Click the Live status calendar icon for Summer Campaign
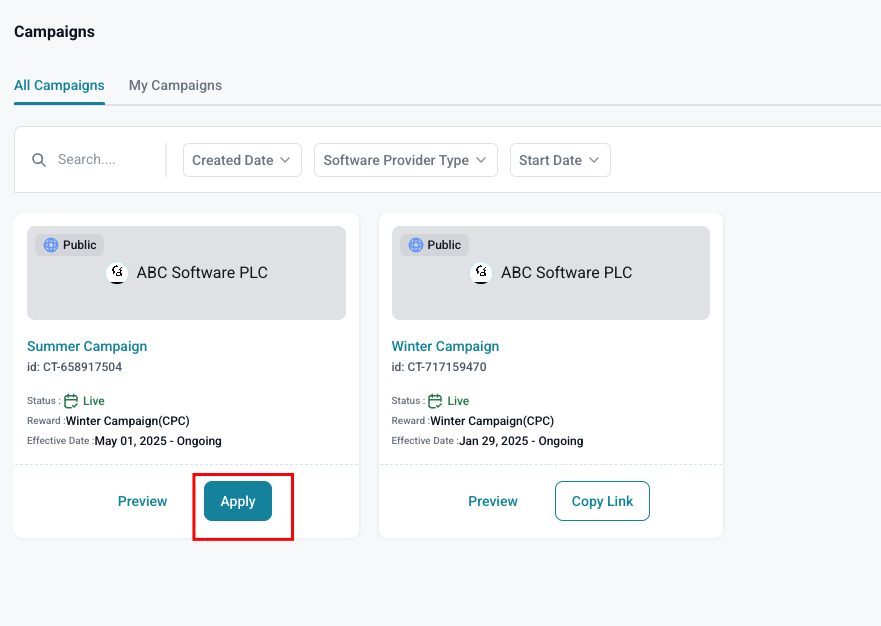This screenshot has height=626, width=881. [x=71, y=401]
